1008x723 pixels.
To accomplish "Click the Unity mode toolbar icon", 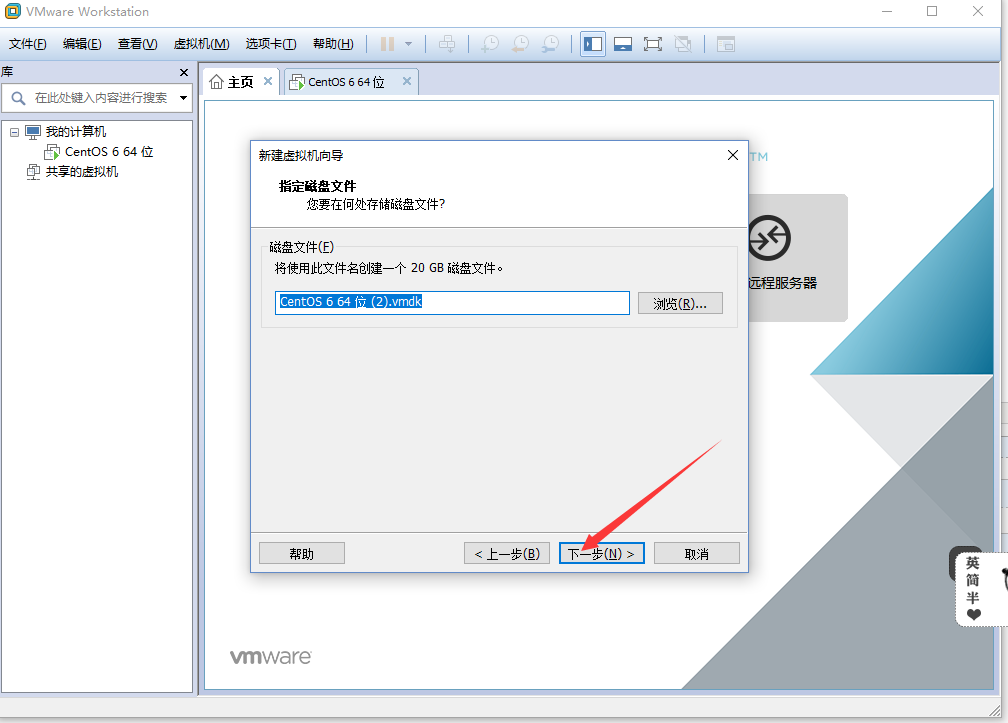I will 683,44.
